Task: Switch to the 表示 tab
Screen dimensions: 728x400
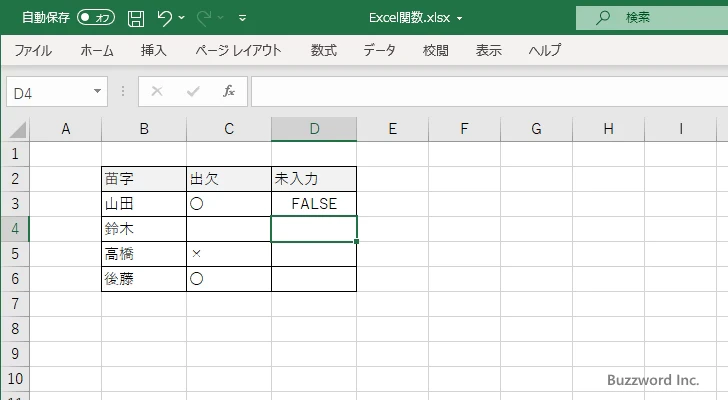Action: pyautogui.click(x=488, y=50)
